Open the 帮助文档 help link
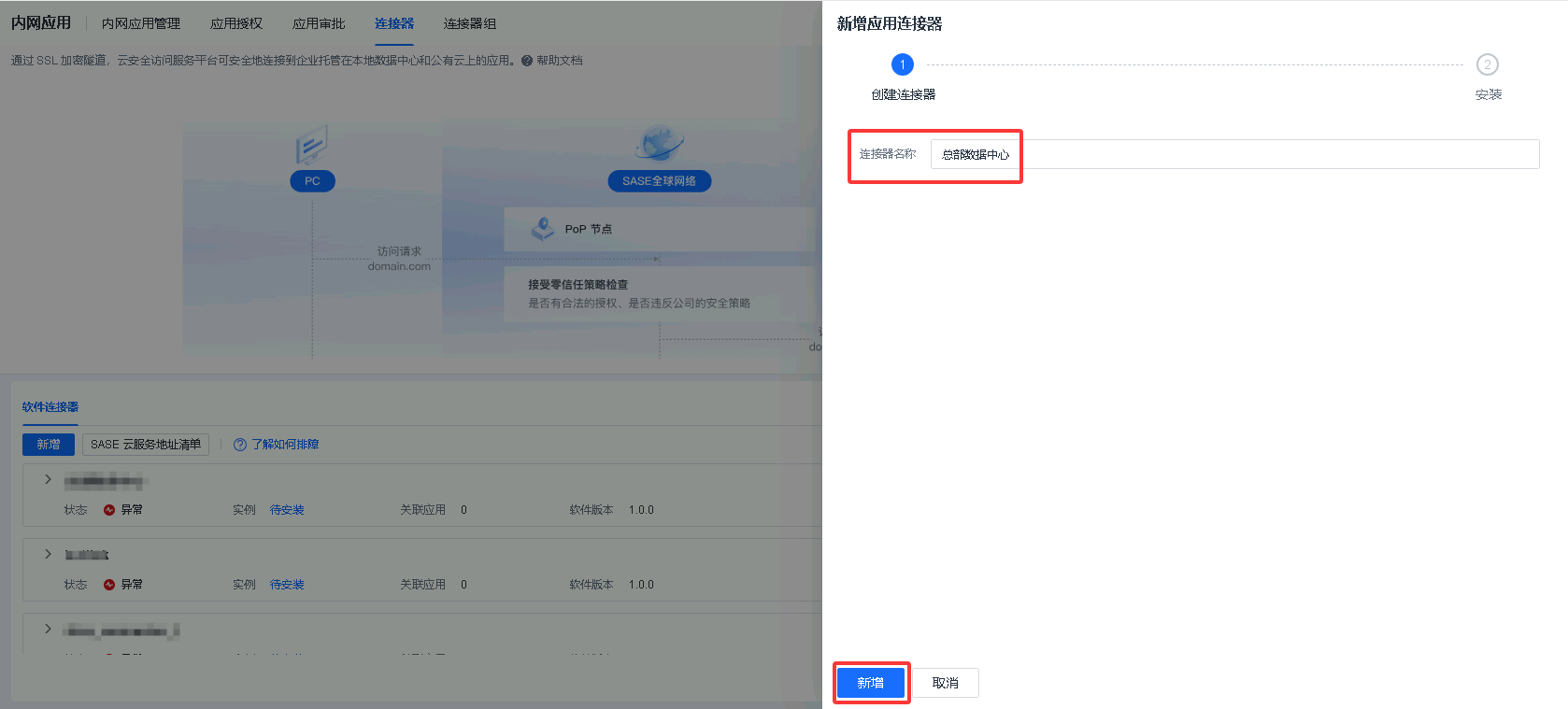This screenshot has width=1568, height=709. 560,61
